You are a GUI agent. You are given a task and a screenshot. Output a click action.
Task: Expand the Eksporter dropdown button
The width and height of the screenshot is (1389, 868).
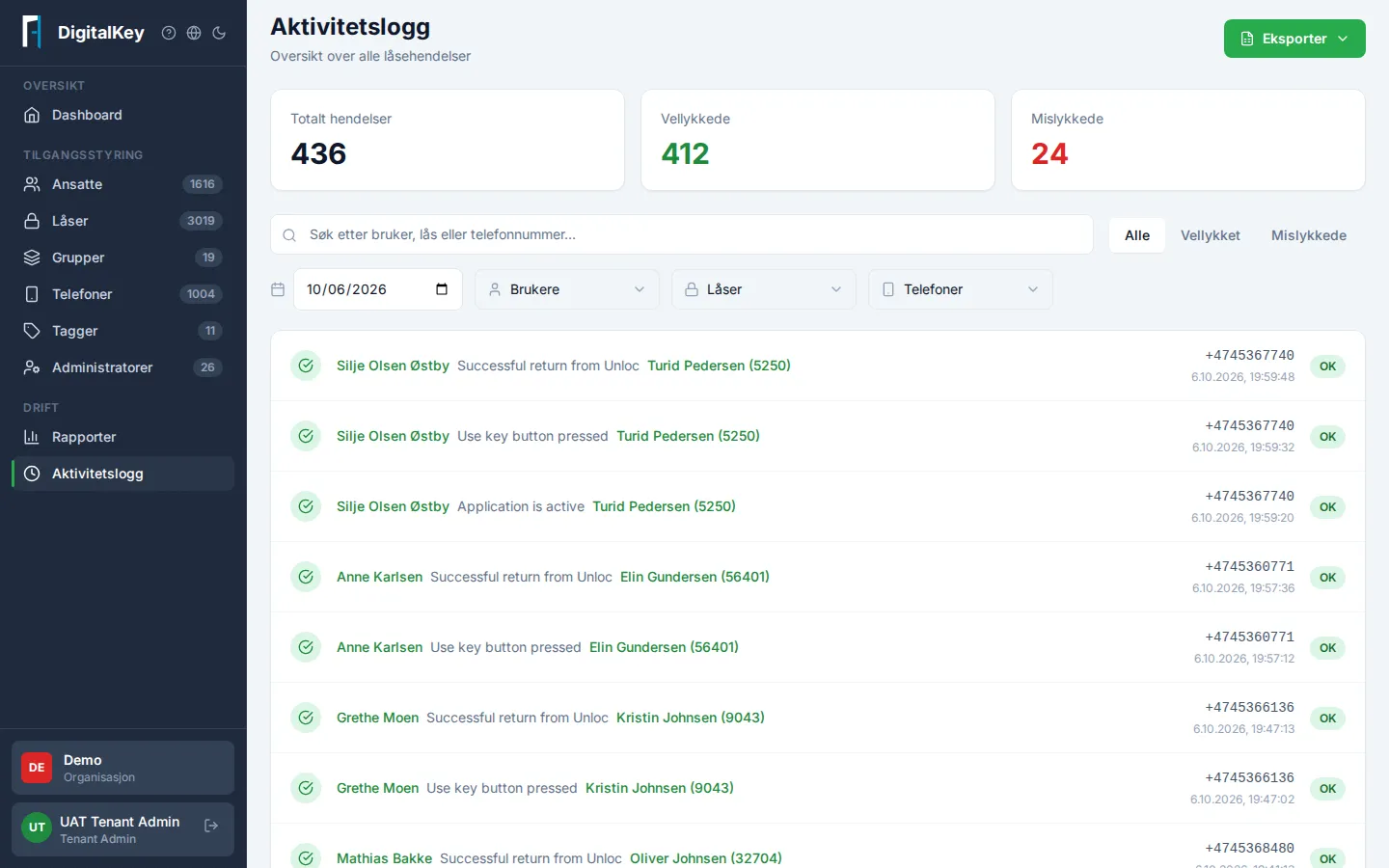click(1294, 39)
